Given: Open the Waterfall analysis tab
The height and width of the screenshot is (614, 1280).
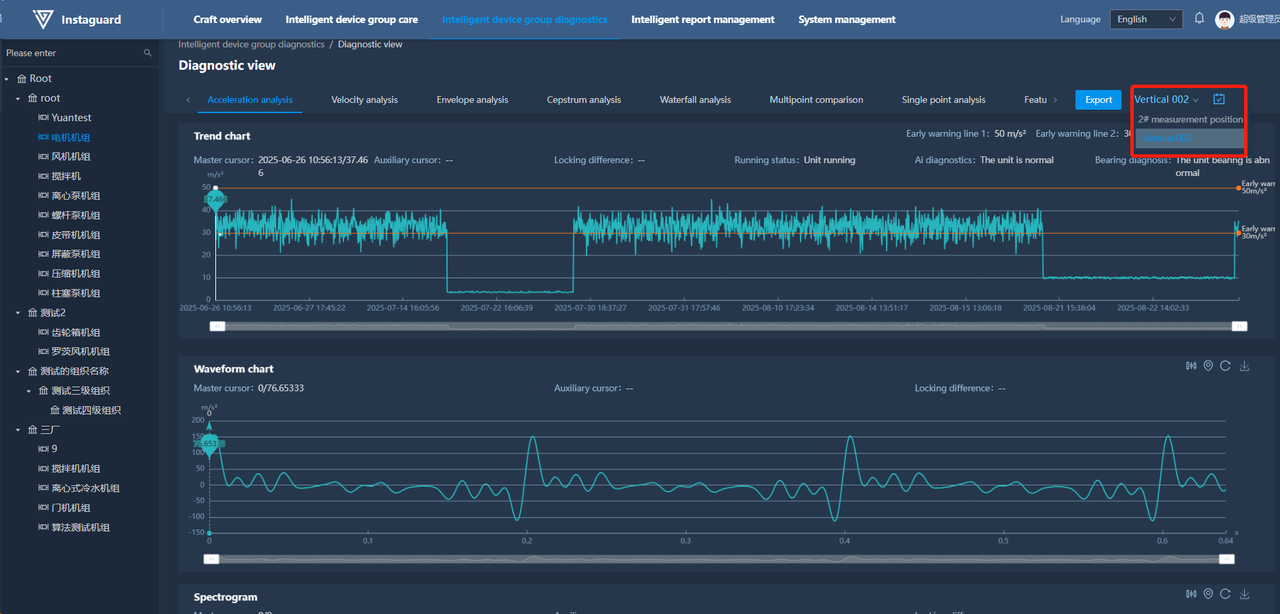Looking at the screenshot, I should (x=695, y=100).
